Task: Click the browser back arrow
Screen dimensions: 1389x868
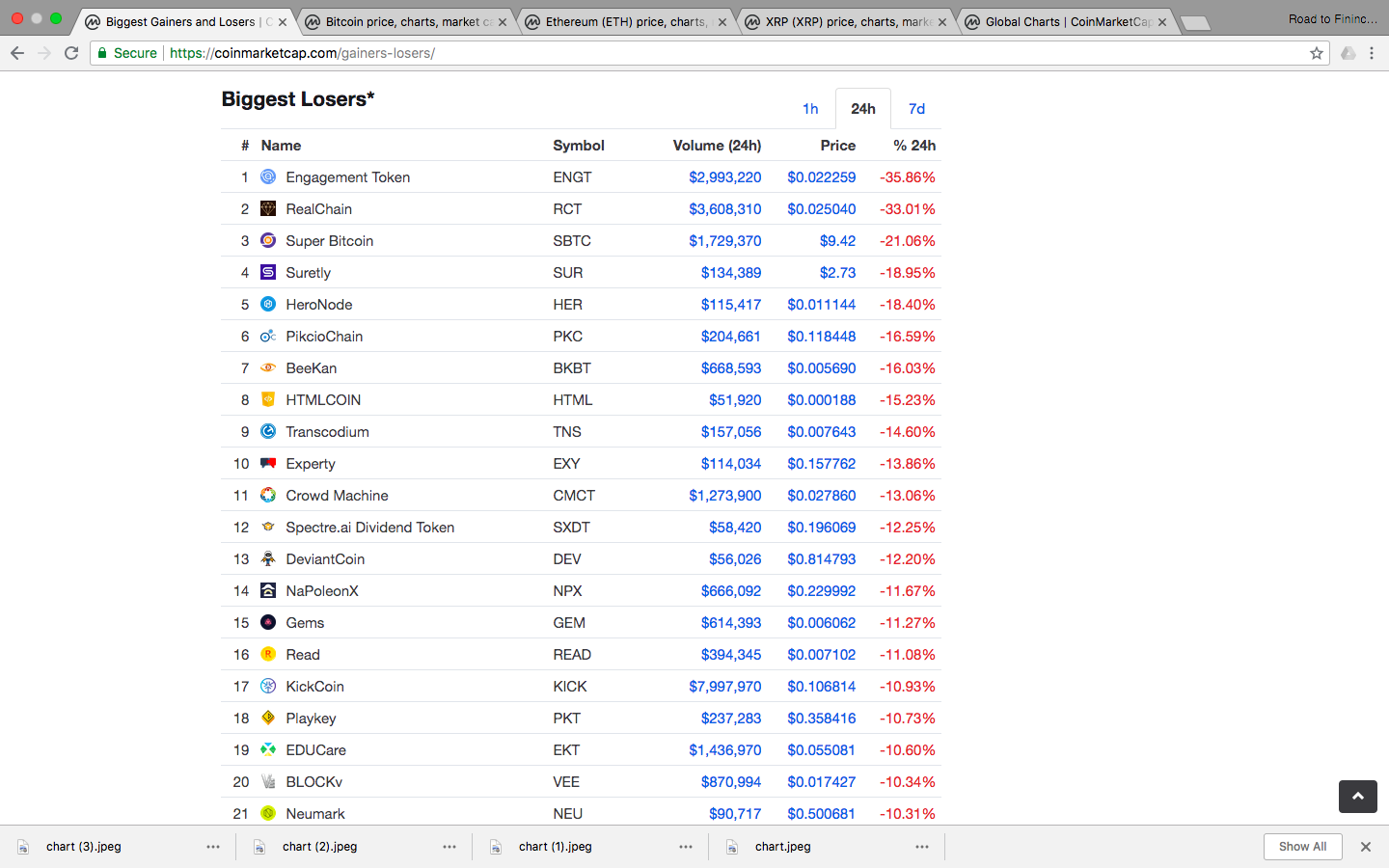Action: coord(17,53)
